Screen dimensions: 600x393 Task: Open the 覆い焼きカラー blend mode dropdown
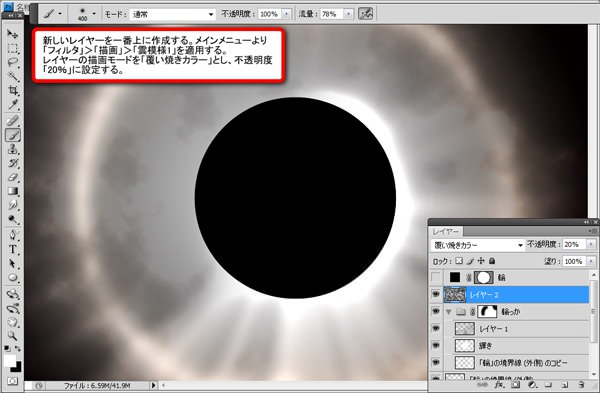pyautogui.click(x=478, y=245)
